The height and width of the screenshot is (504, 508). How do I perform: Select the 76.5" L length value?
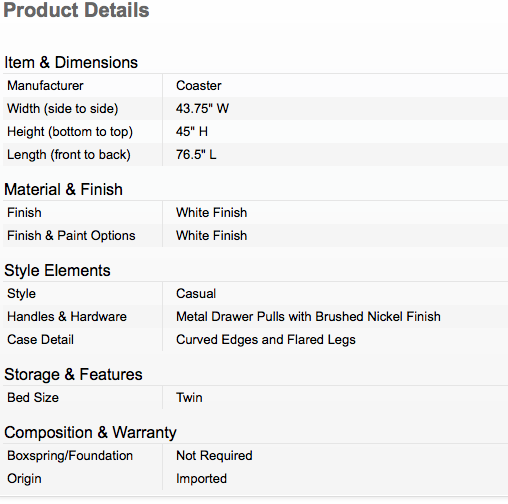coord(196,155)
